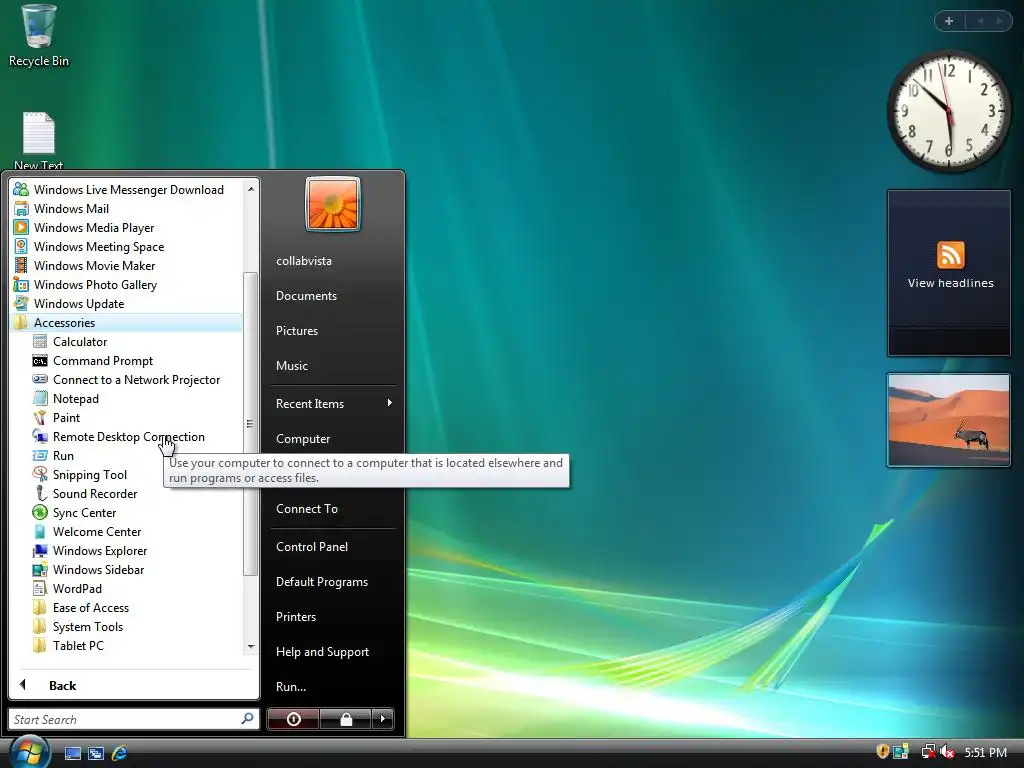This screenshot has width=1024, height=768.
Task: Lock the computer with the lock button
Action: 346,719
